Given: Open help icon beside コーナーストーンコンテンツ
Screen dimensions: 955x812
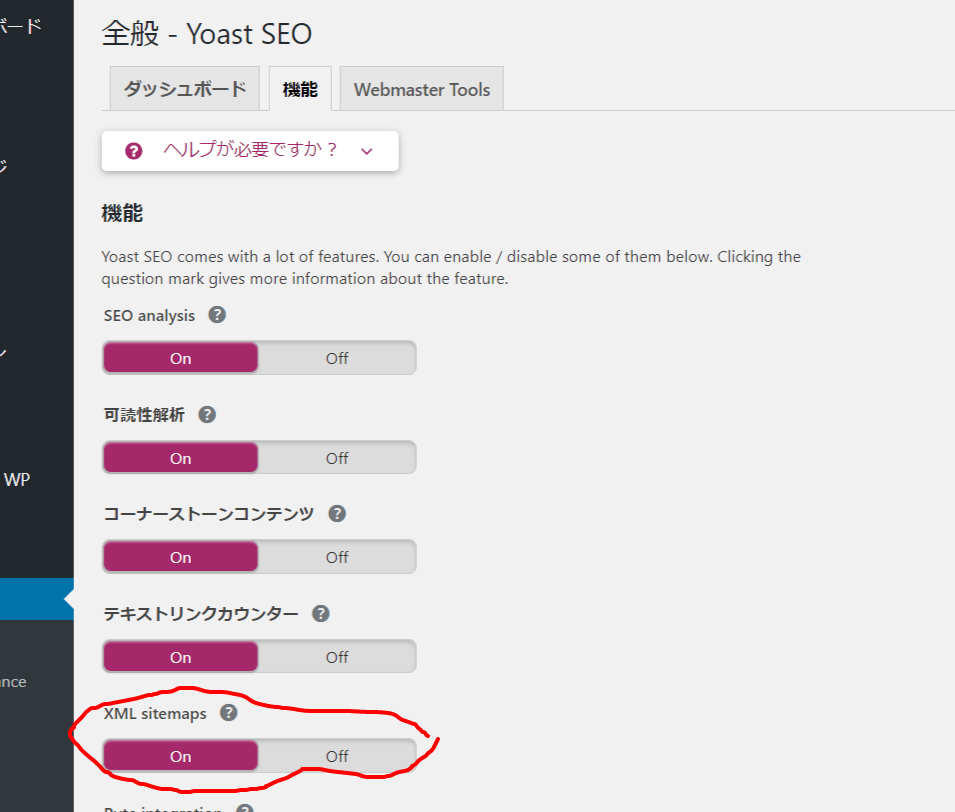Looking at the screenshot, I should [337, 514].
